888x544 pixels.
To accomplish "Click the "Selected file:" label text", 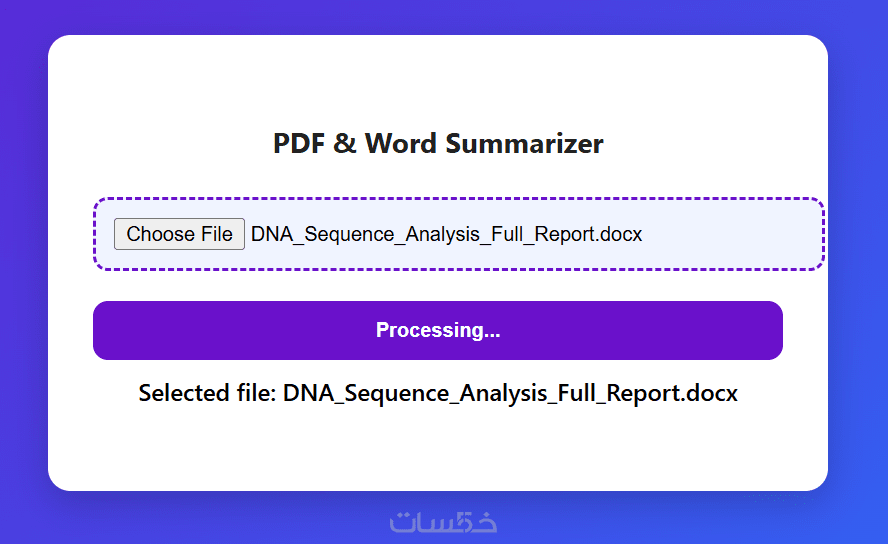I will coord(208,393).
